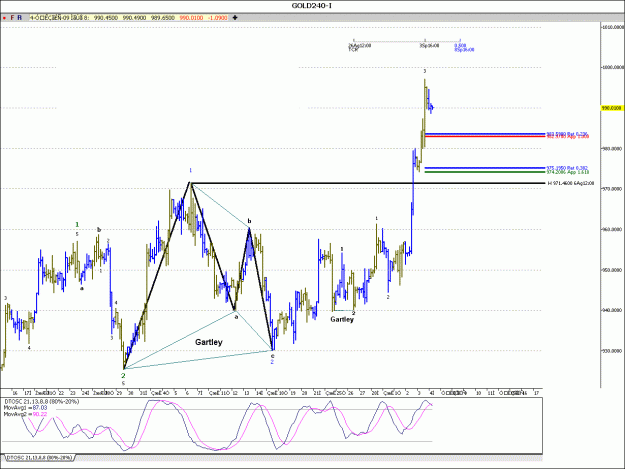Viewport: 625px width, 469px height.
Task: Click the DTOSC 21,13,8,8 (80%-20%) indicator title
Action: (x=41, y=402)
